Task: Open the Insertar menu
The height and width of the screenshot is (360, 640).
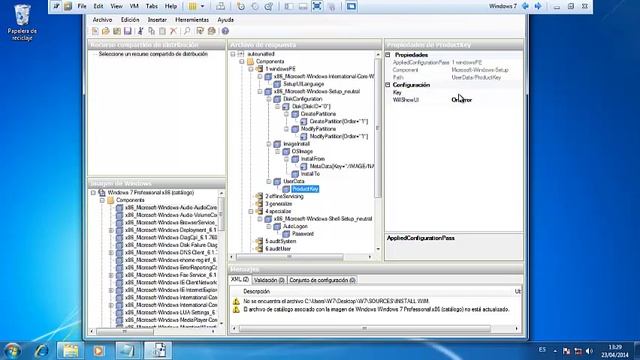Action: click(157, 20)
